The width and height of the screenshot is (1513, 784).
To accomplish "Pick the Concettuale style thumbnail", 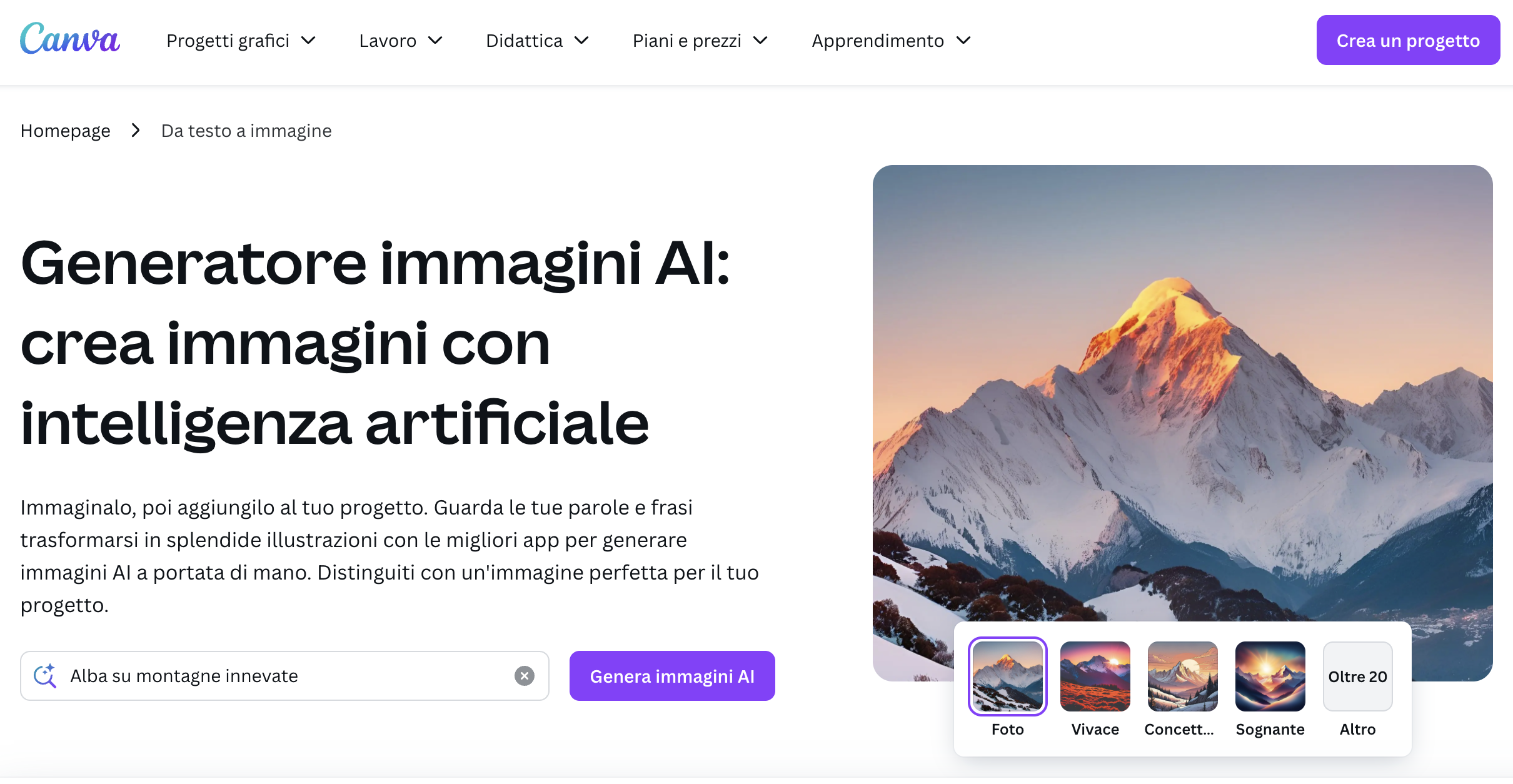I will (1182, 676).
